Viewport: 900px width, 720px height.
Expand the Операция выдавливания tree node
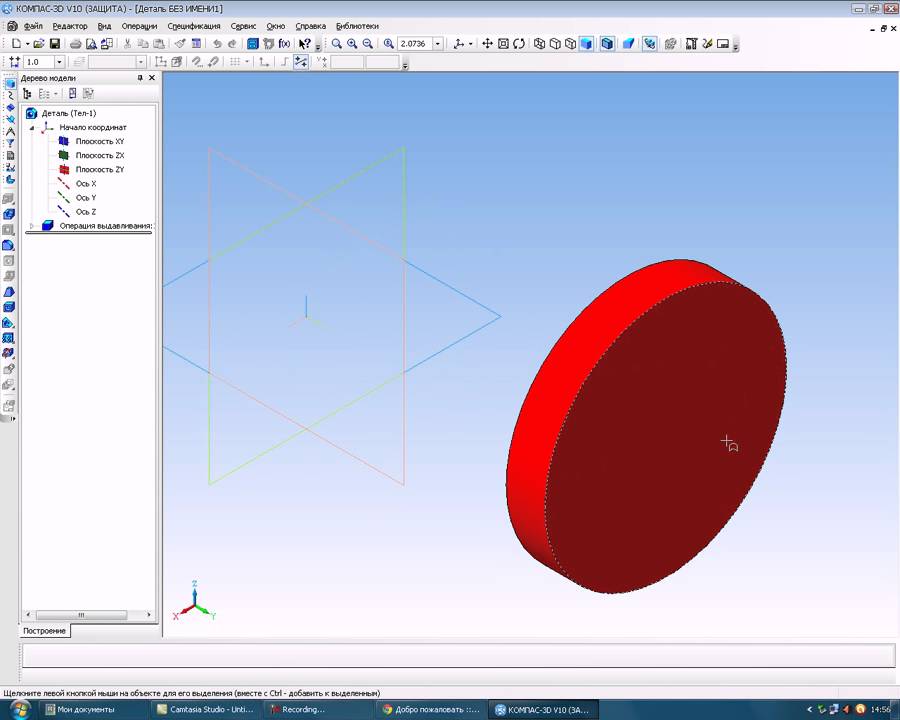tap(31, 226)
